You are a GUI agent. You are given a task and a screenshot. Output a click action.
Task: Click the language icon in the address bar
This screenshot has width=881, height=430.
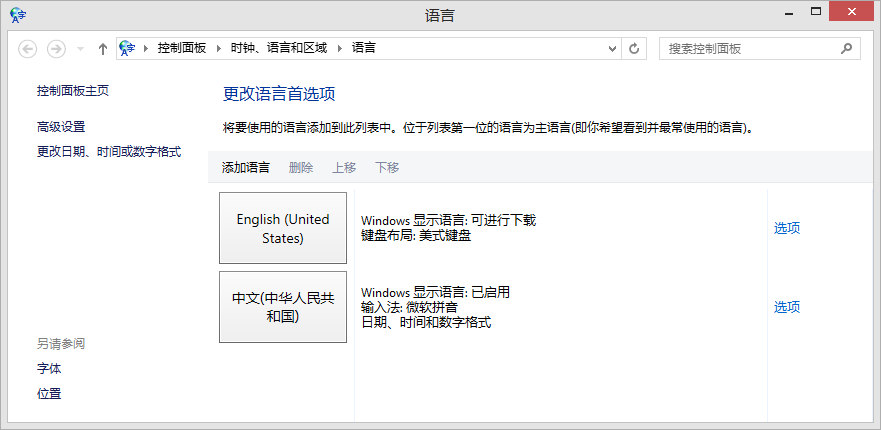click(x=128, y=48)
